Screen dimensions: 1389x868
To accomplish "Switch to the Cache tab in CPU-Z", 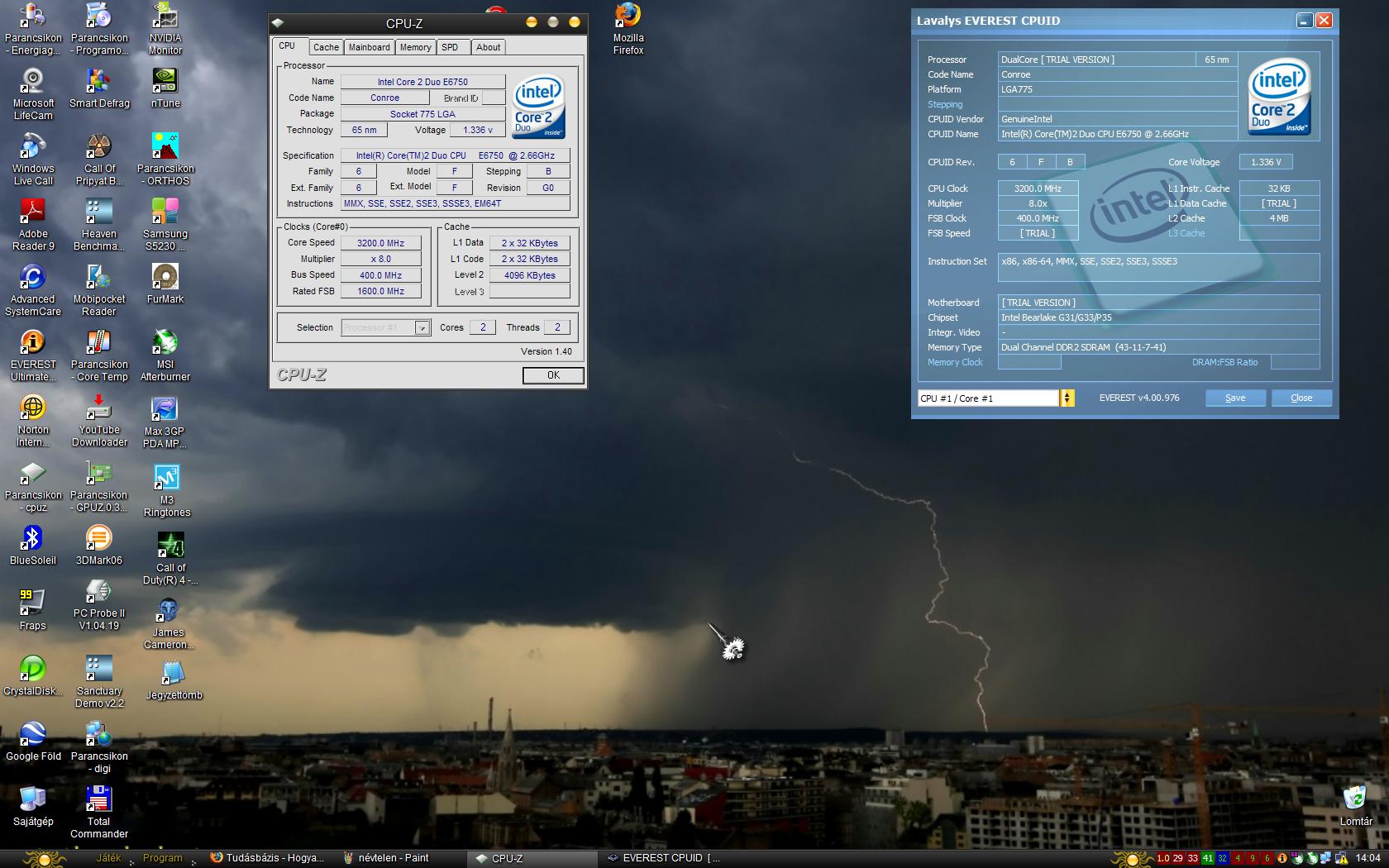I will click(x=326, y=47).
